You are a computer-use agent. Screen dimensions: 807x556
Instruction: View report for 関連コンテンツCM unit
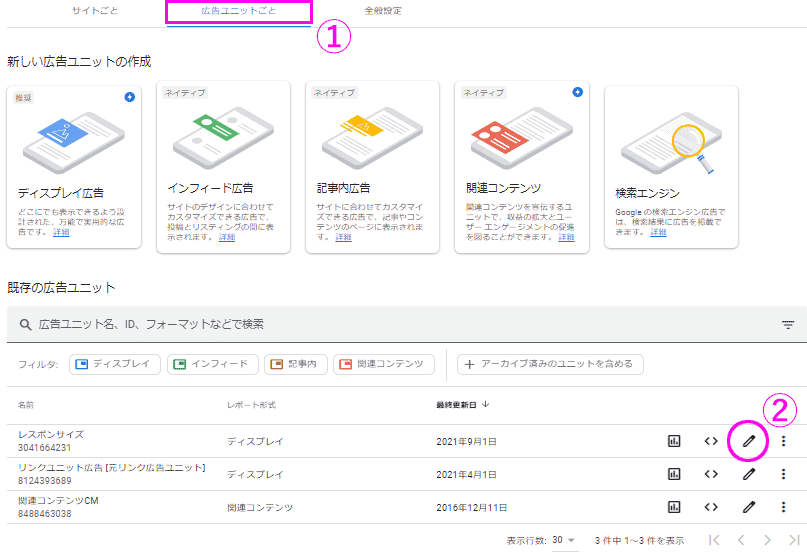pos(674,507)
